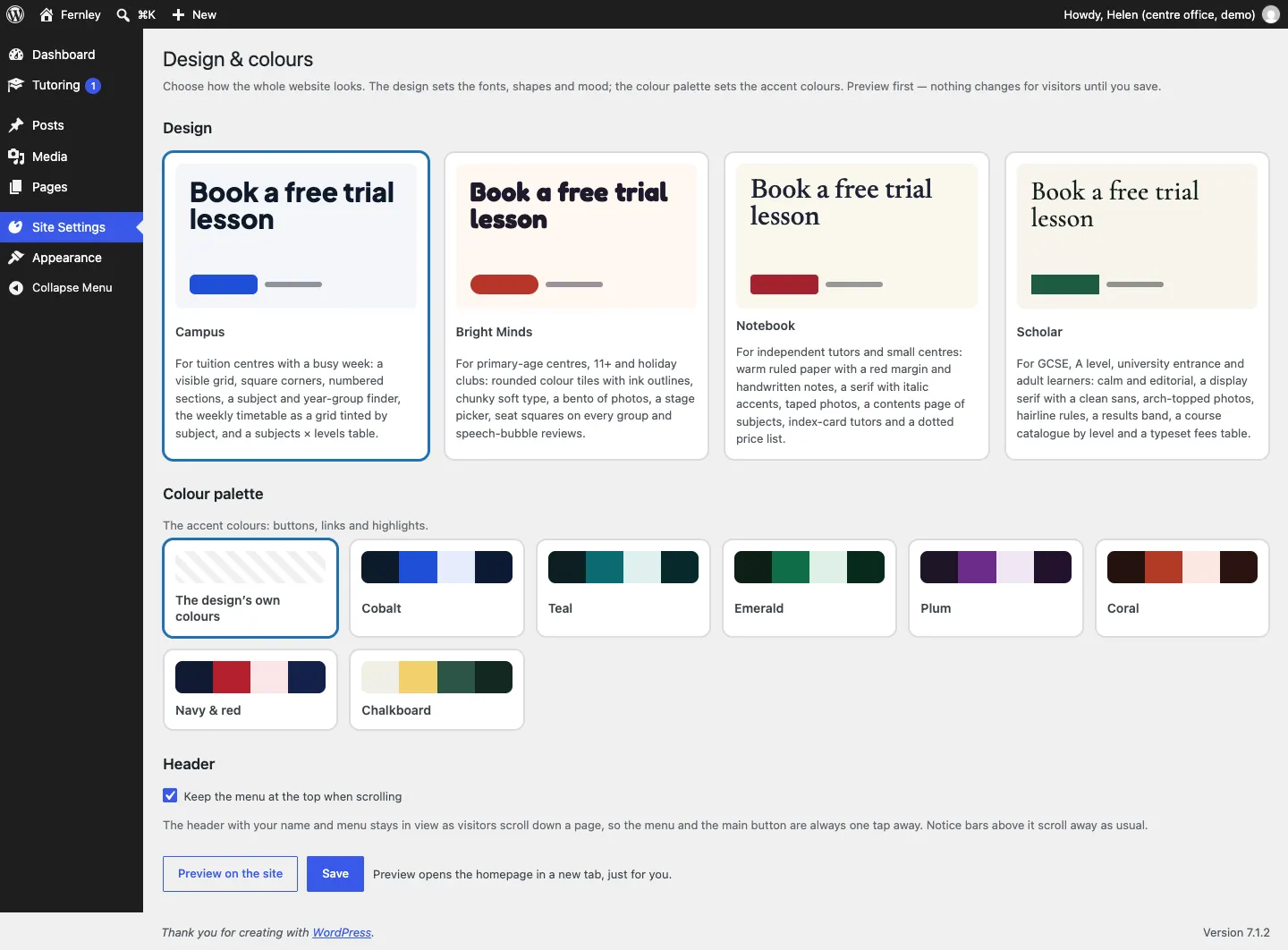The width and height of the screenshot is (1288, 950).
Task: Select the Scholar design card
Action: [1137, 306]
